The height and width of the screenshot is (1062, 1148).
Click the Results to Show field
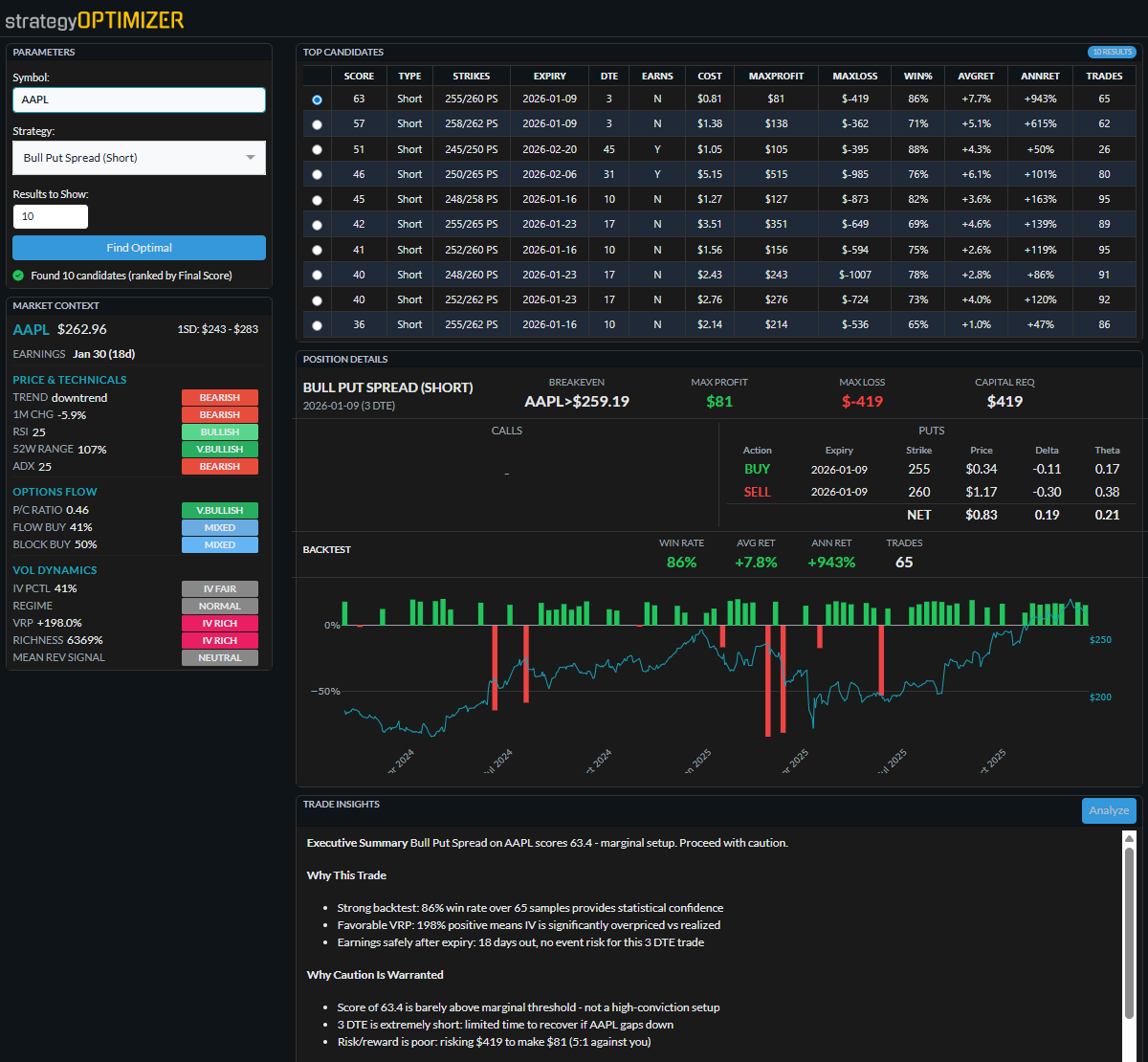pos(50,216)
